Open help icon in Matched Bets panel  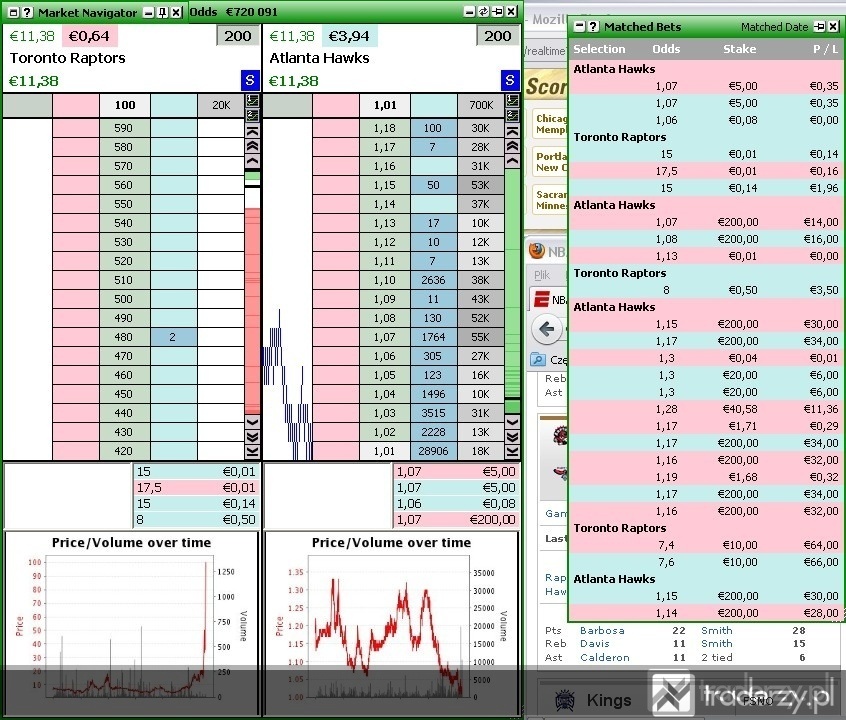pyautogui.click(x=593, y=26)
